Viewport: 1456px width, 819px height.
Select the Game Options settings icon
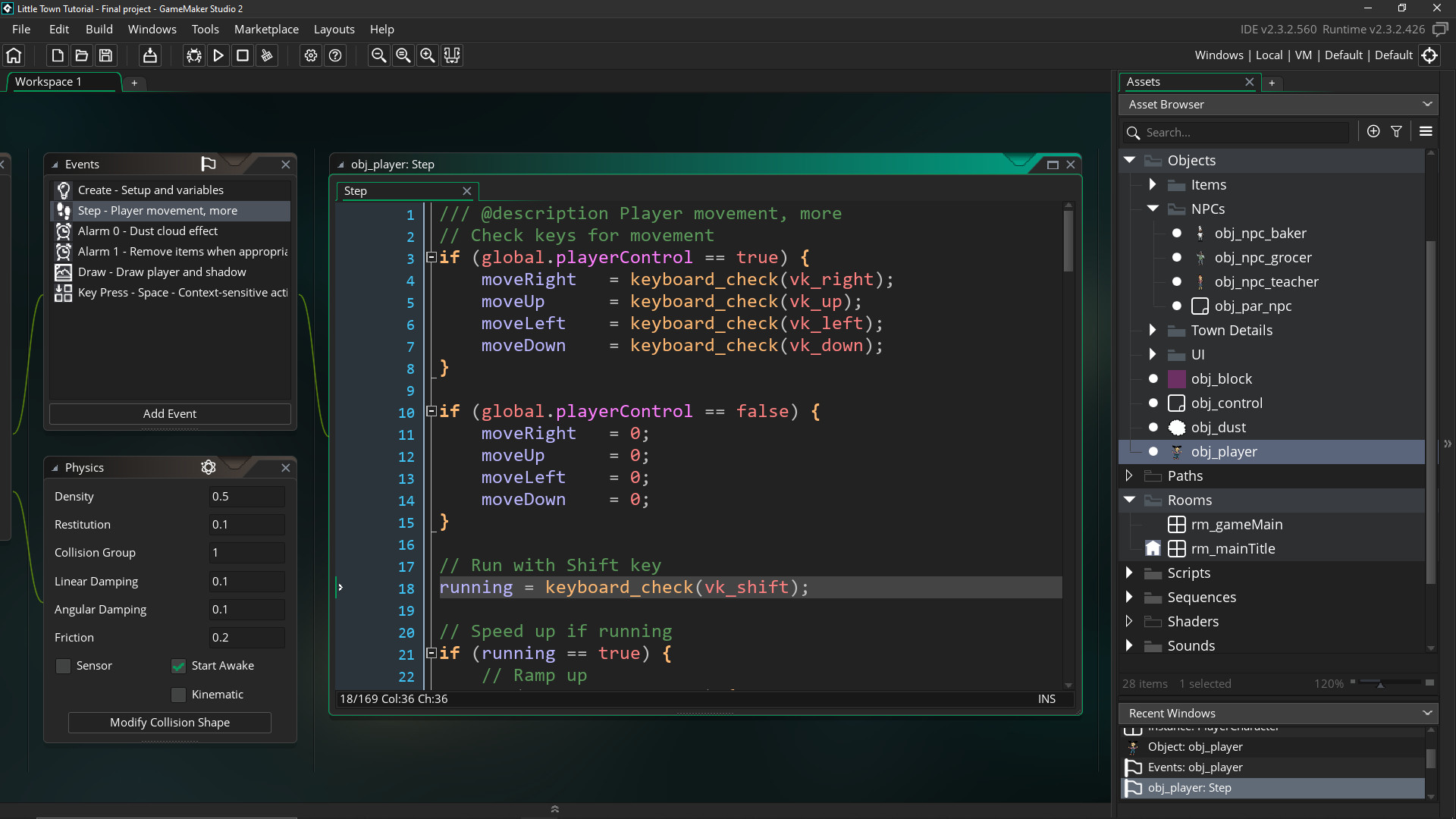(x=311, y=55)
